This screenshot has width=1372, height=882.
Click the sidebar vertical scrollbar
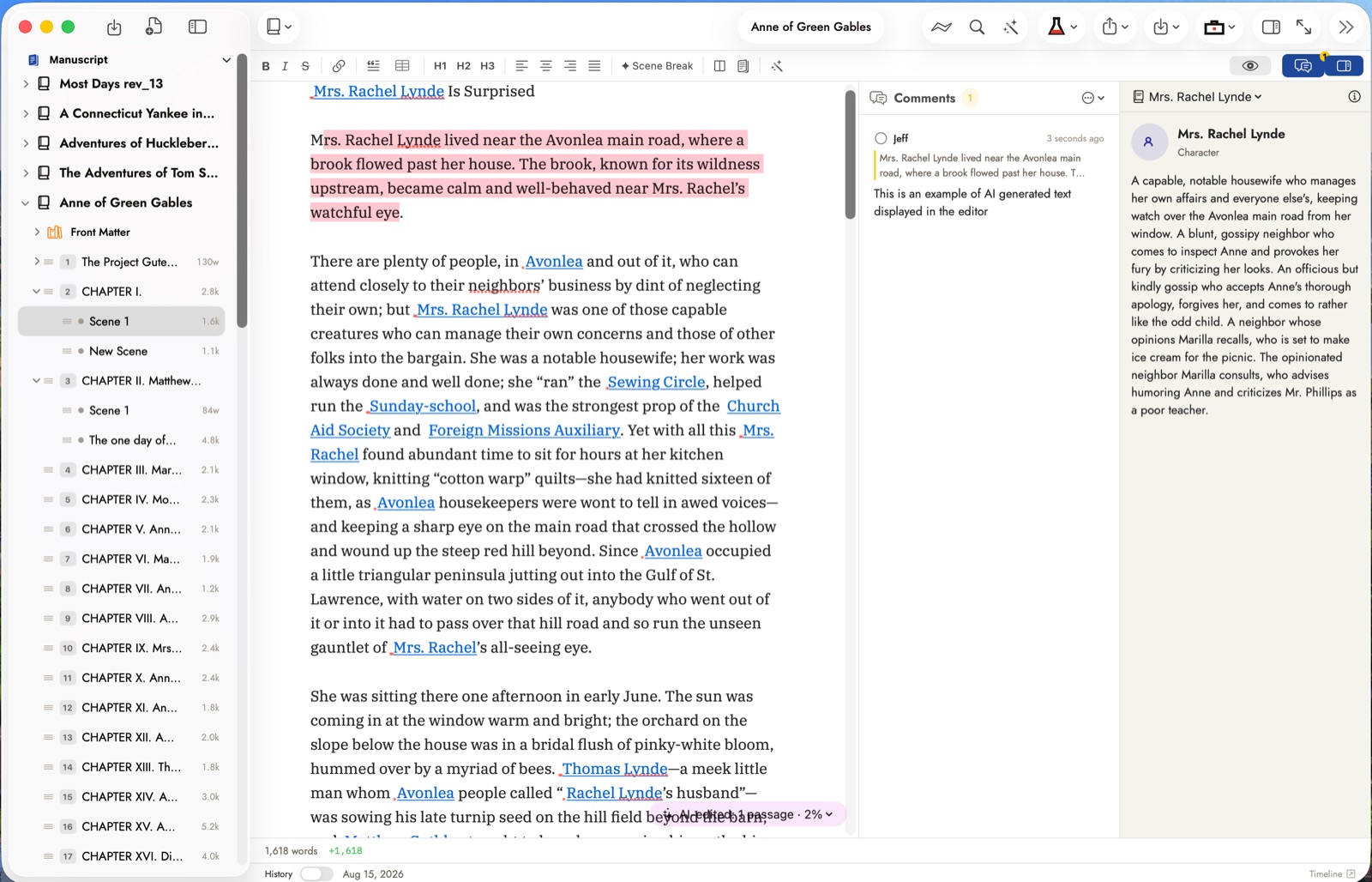click(242, 190)
